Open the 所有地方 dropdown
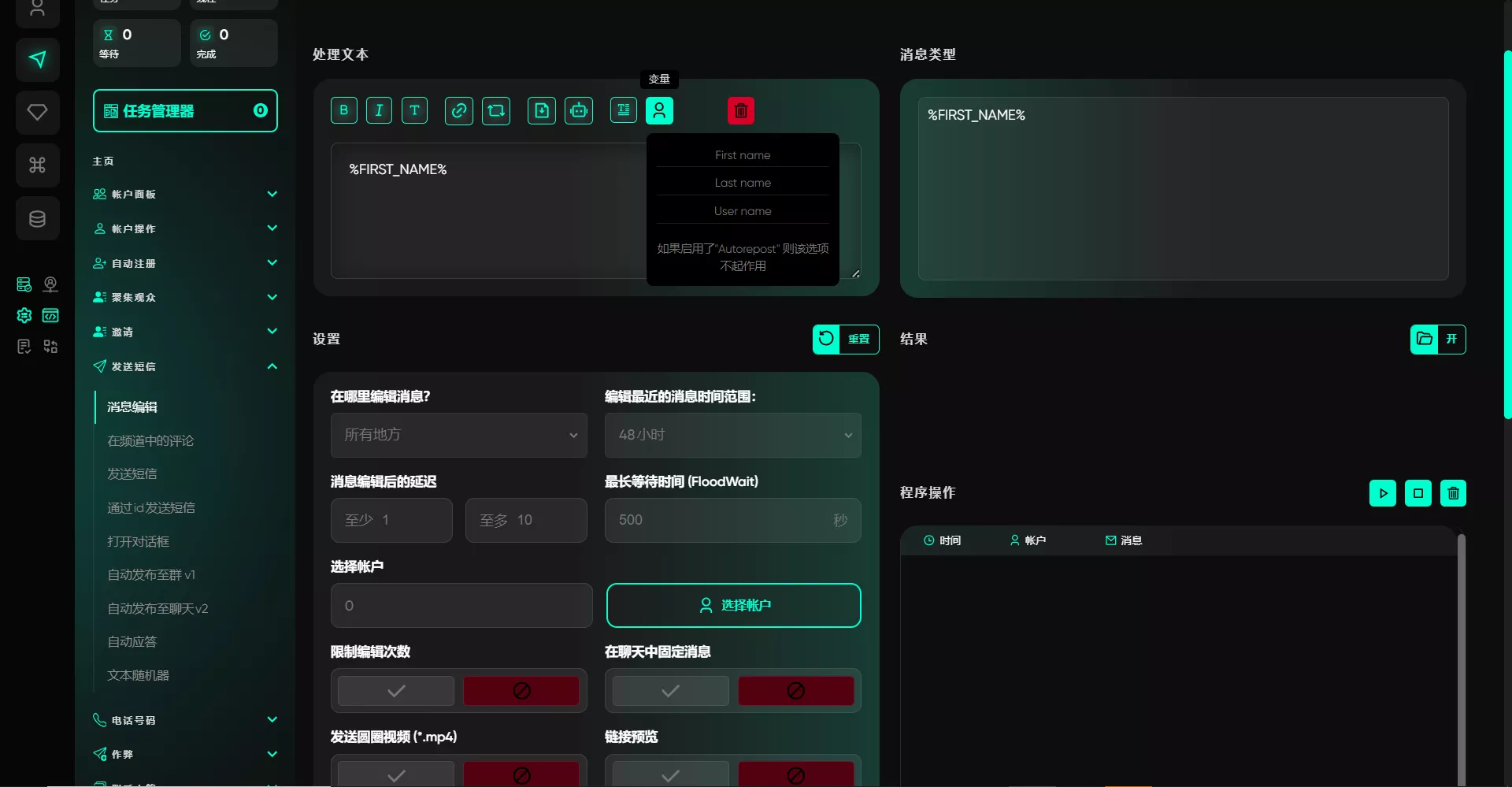This screenshot has width=1512, height=787. 459,435
